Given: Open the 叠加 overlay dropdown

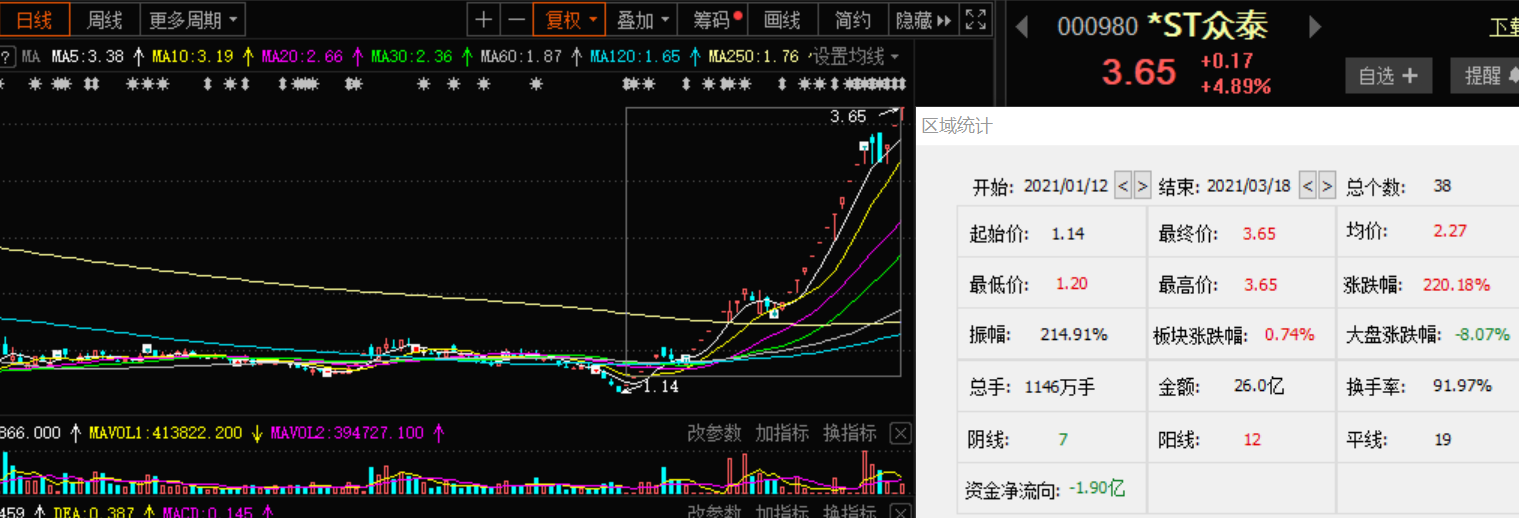Looking at the screenshot, I should coord(643,19).
